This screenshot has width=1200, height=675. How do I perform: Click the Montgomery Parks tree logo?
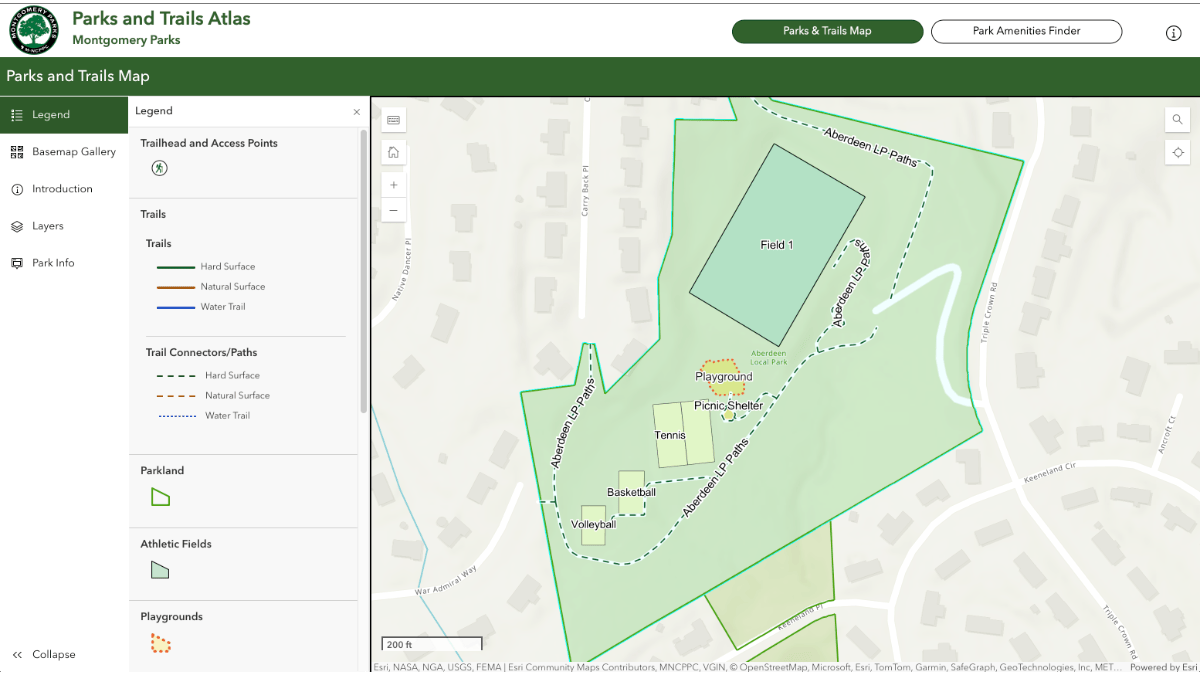click(x=33, y=30)
